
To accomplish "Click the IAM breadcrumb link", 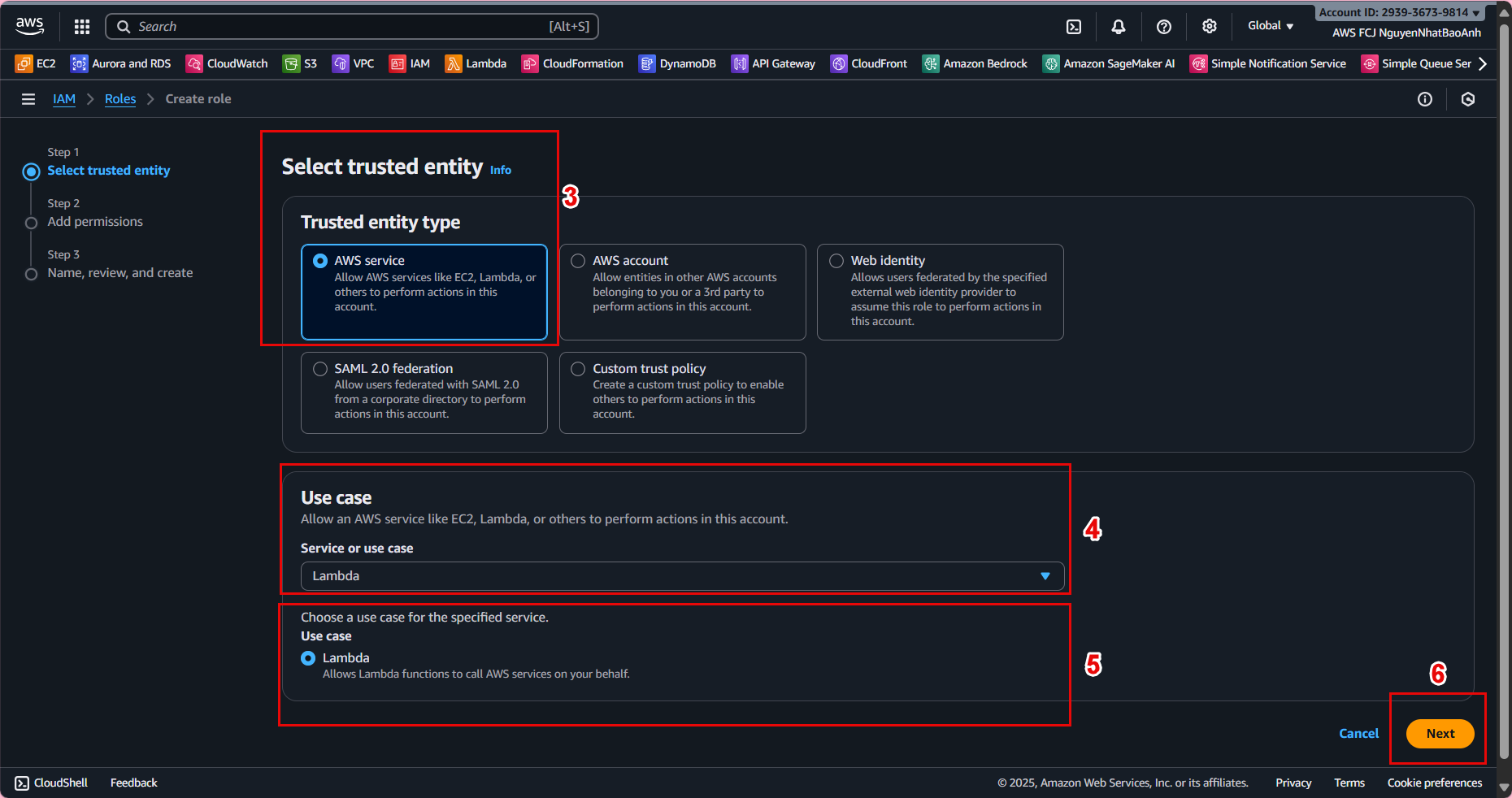I will tap(64, 99).
